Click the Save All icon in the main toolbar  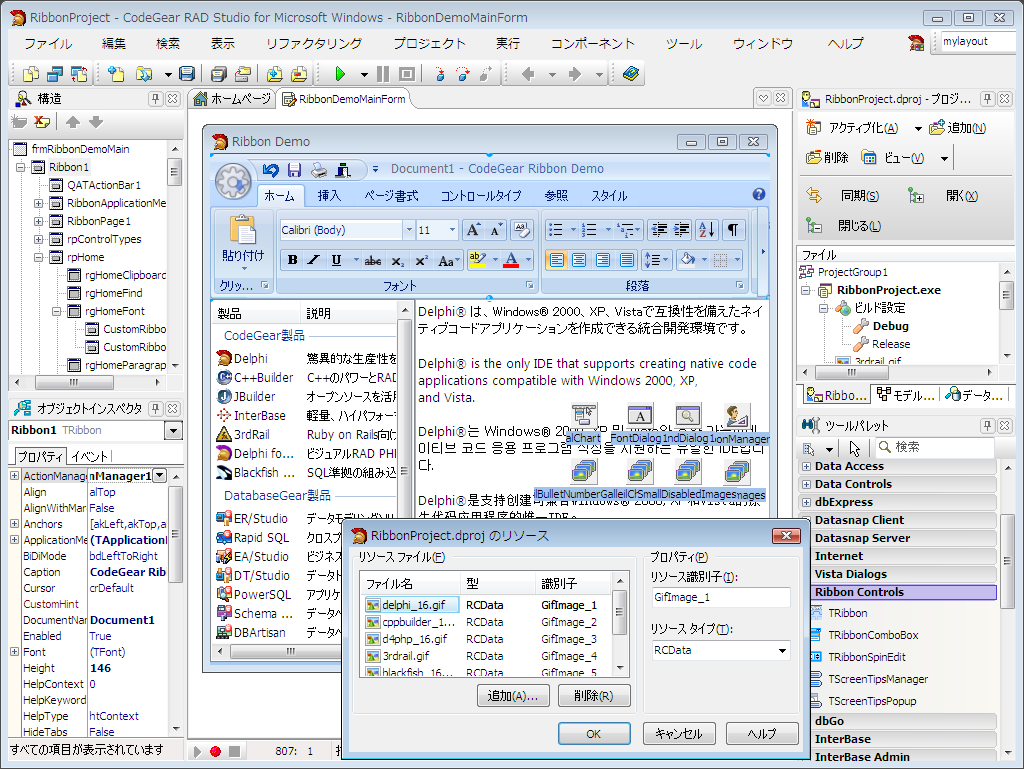click(218, 74)
